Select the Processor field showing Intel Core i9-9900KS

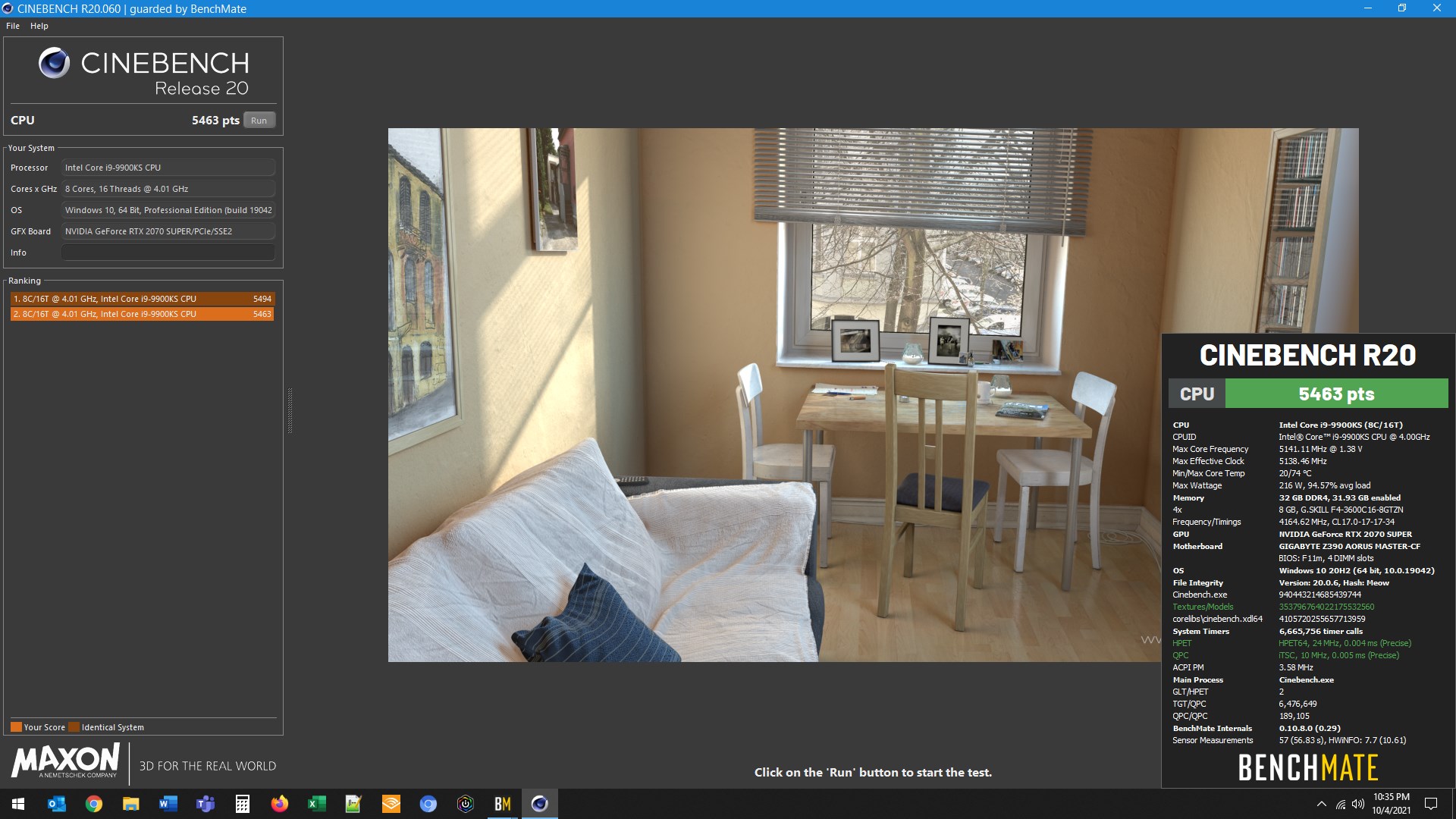(x=168, y=168)
